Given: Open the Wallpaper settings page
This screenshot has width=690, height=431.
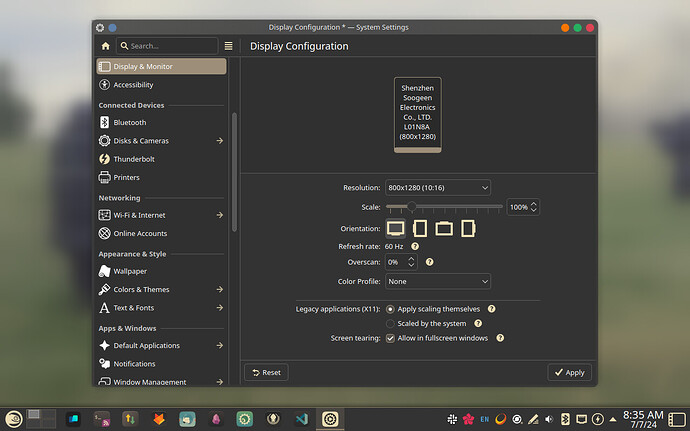Looking at the screenshot, I should (x=130, y=271).
